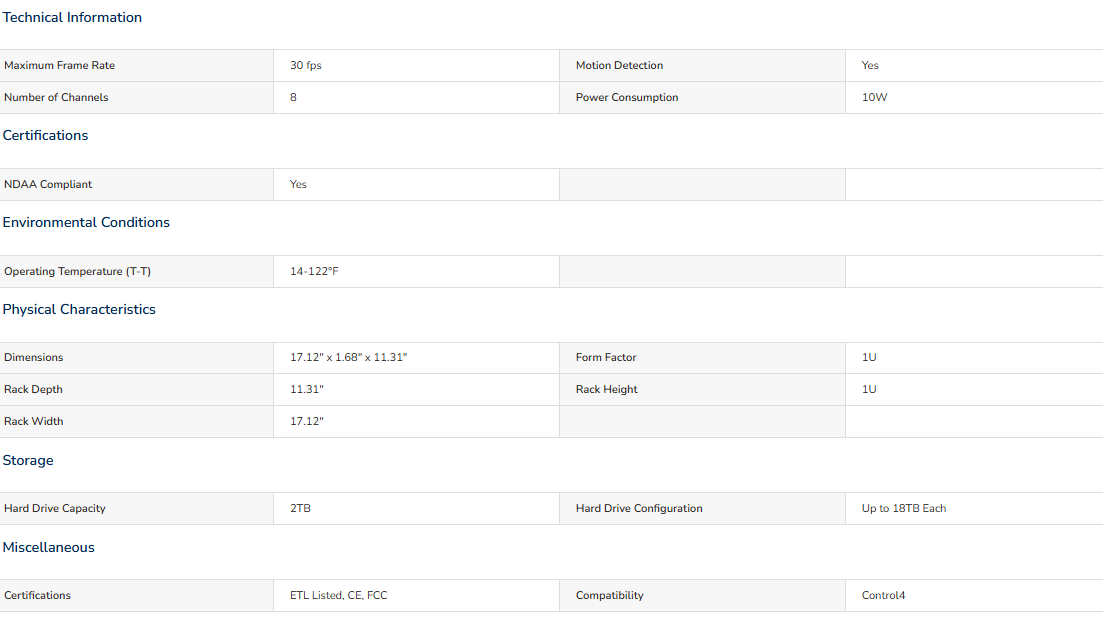
Task: Click the Up to 18TB Each value
Action: [904, 509]
